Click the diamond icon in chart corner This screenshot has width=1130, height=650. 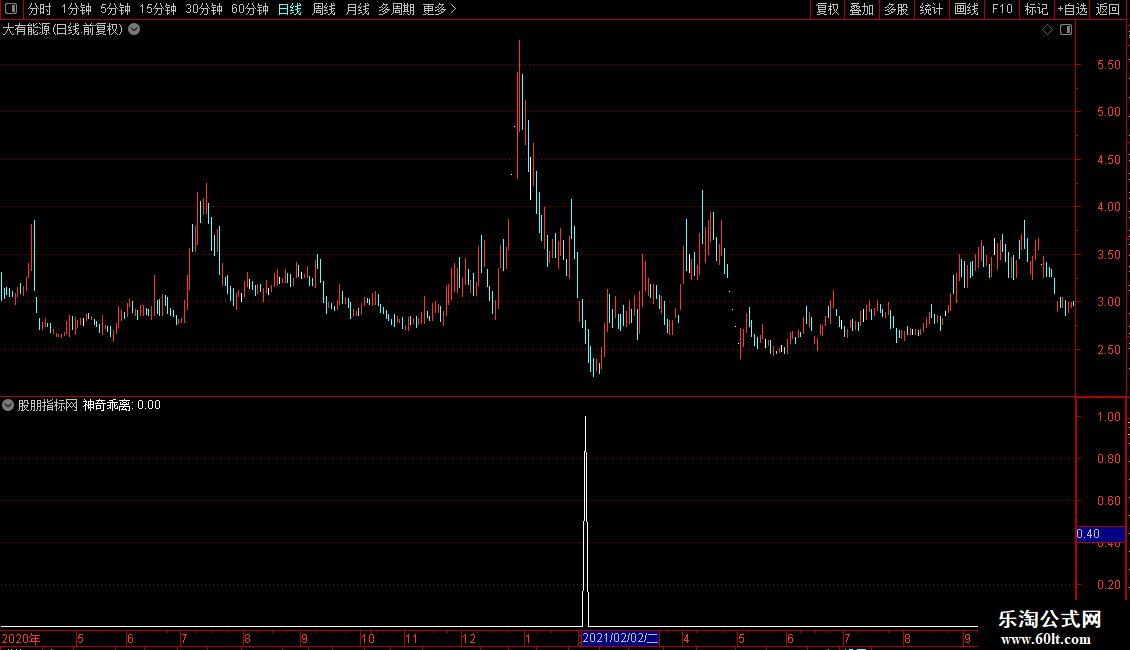[1048, 30]
